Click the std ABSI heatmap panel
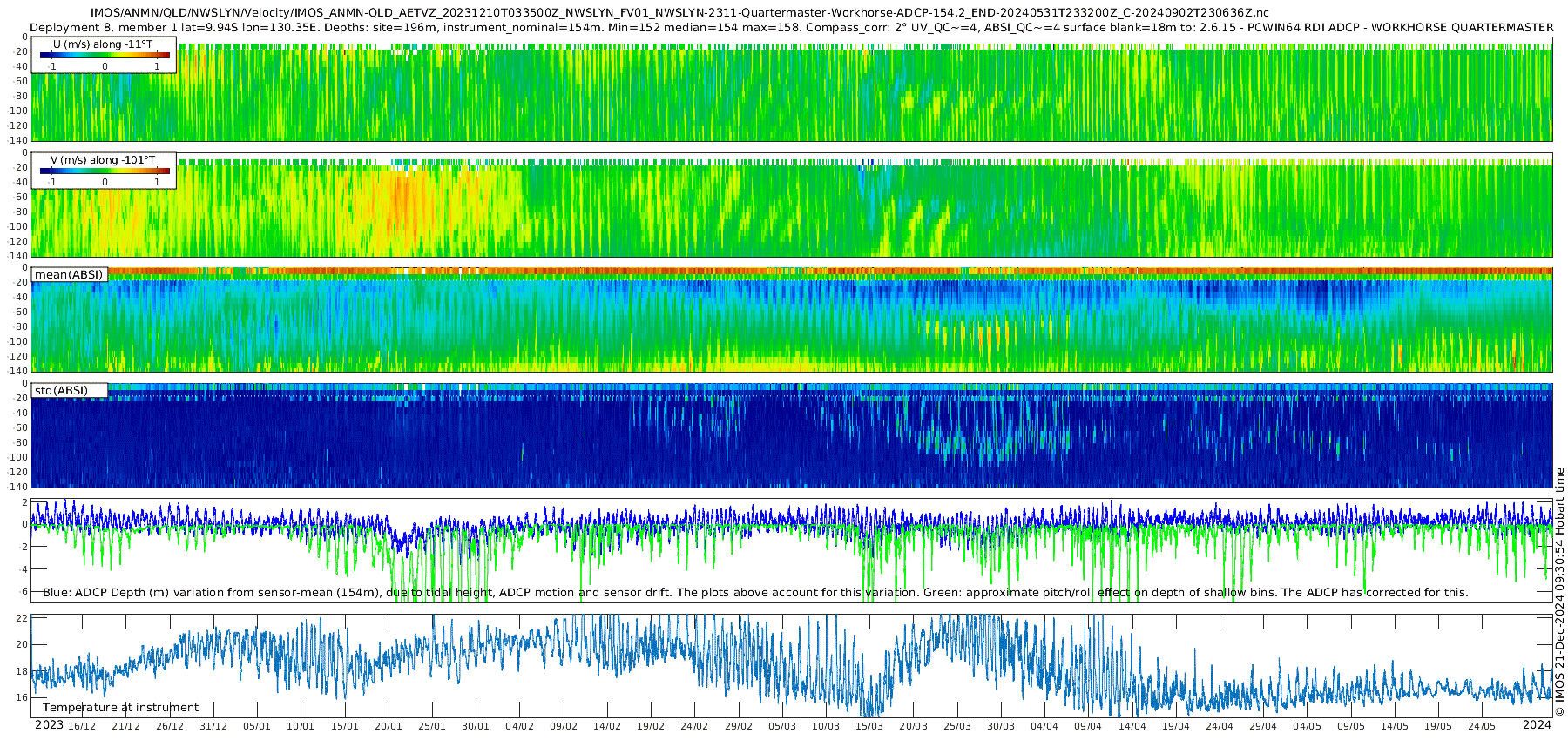Image resolution: width=1568 pixels, height=740 pixels. pos(792,435)
